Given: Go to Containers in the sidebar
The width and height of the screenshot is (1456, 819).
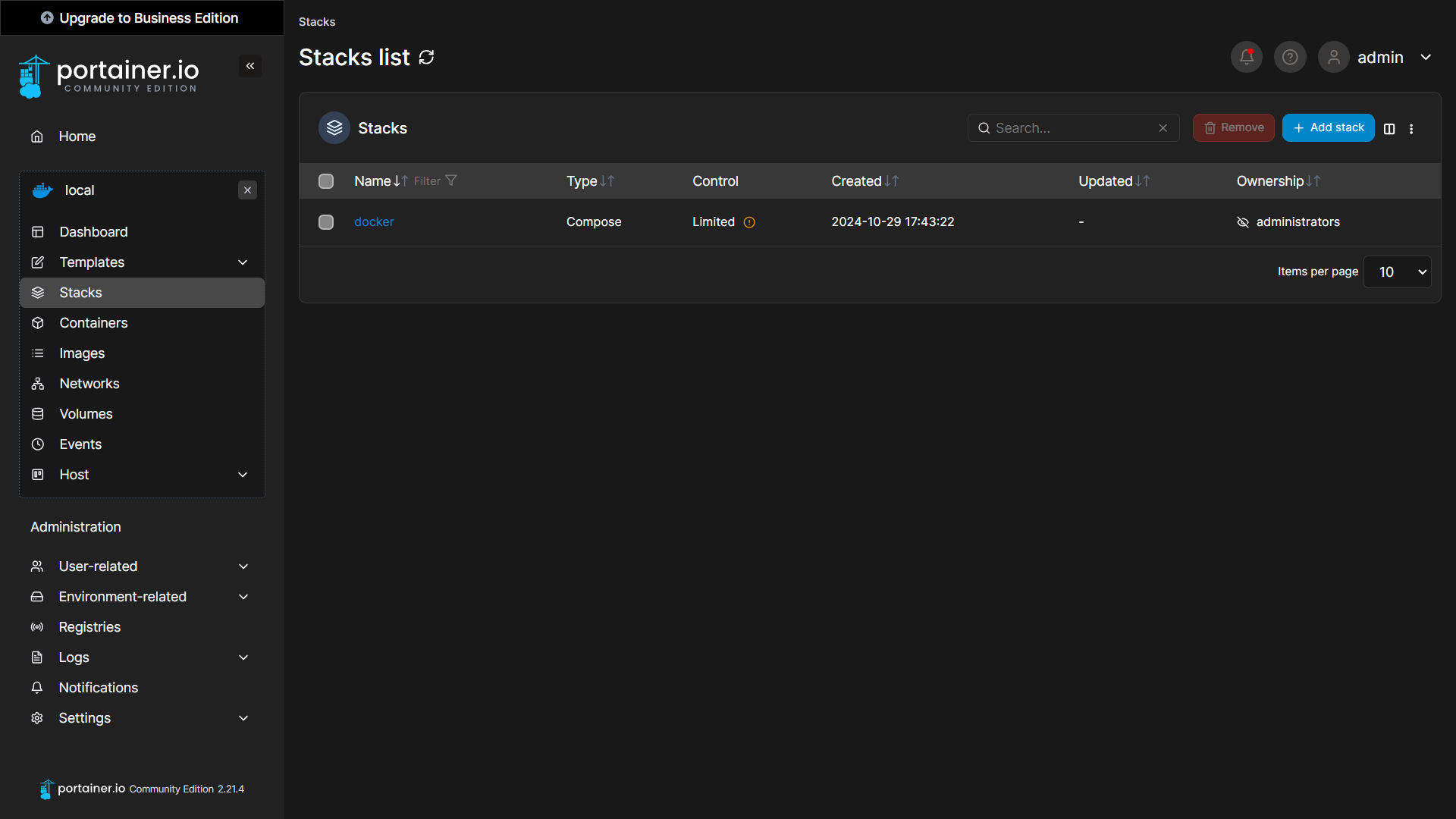Looking at the screenshot, I should (93, 323).
